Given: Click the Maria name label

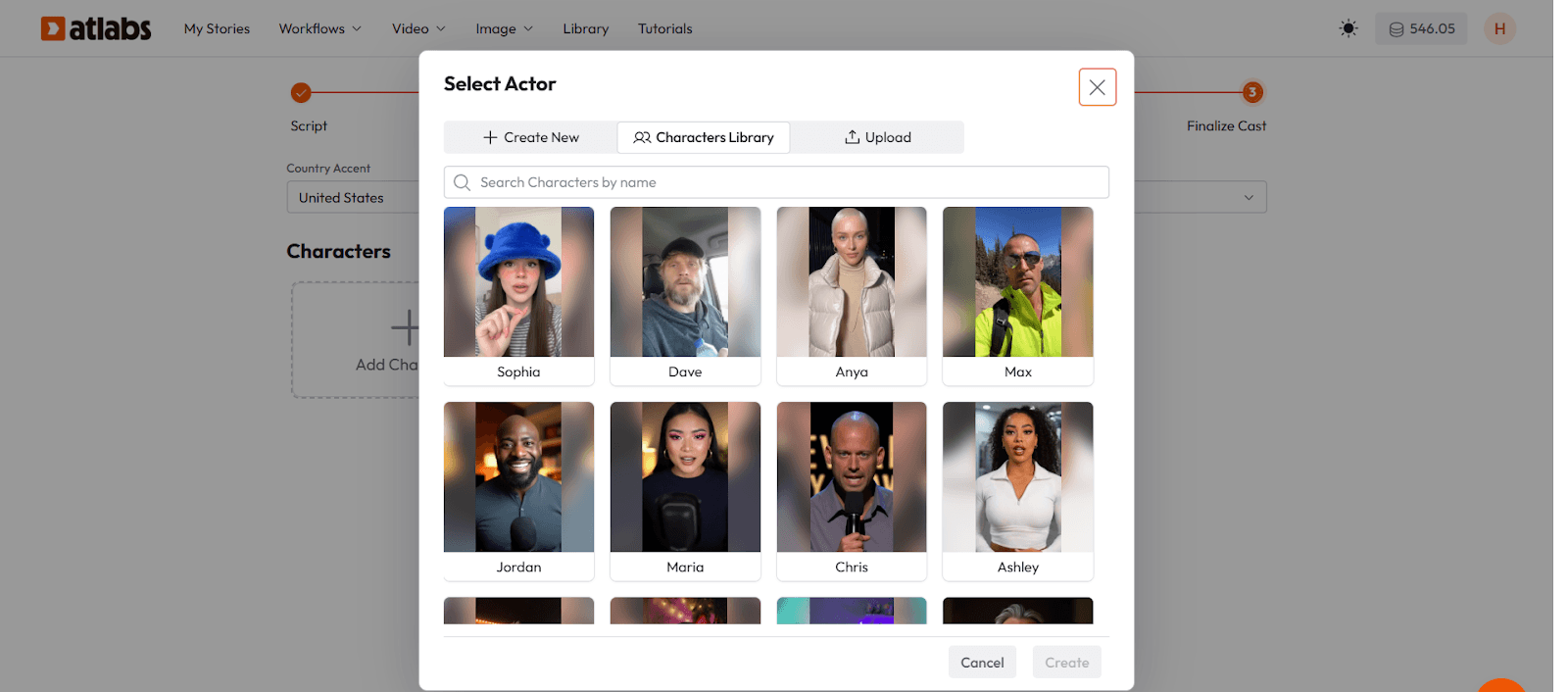Looking at the screenshot, I should point(685,567).
